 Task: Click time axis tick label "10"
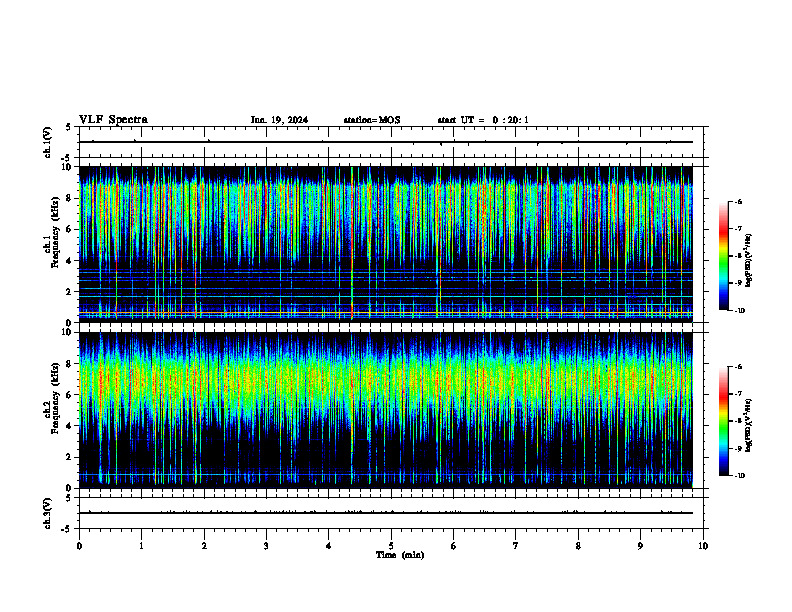703,546
